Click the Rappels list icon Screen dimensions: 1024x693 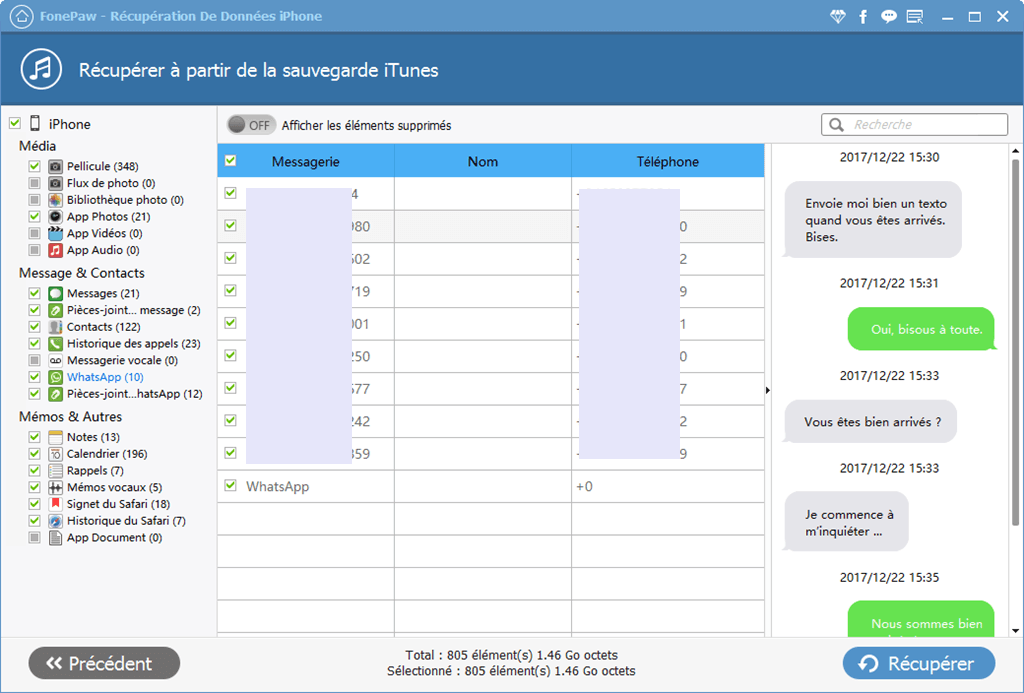[56, 471]
